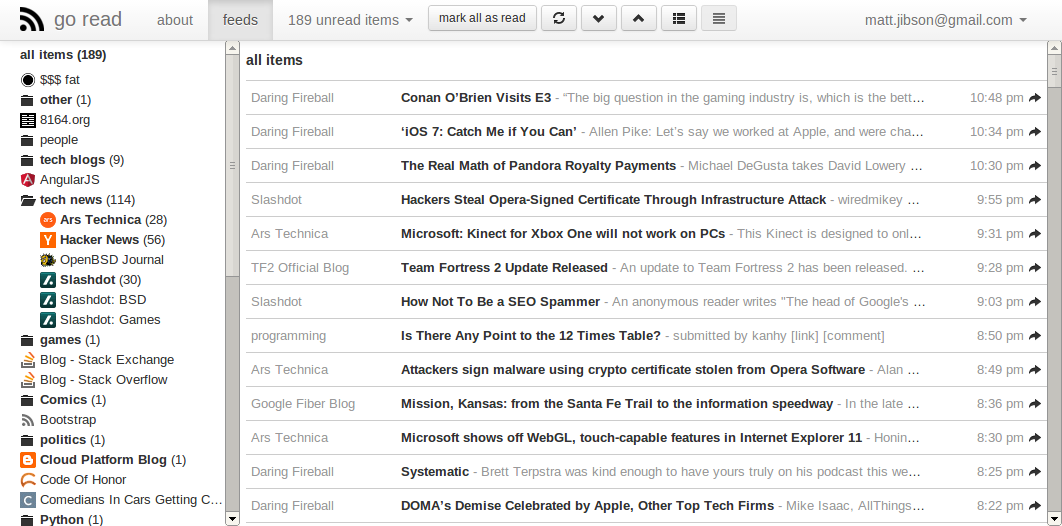This screenshot has width=1062, height=526.
Task: Click main list scrollbar up arrow
Action: pos(1055,48)
